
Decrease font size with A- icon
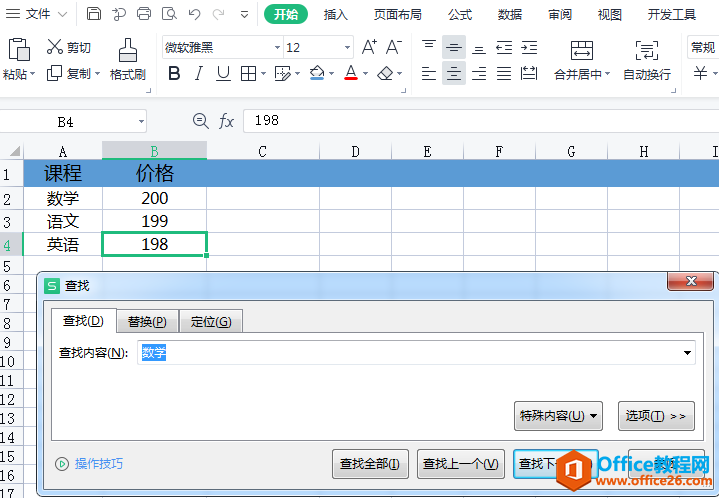pos(393,47)
